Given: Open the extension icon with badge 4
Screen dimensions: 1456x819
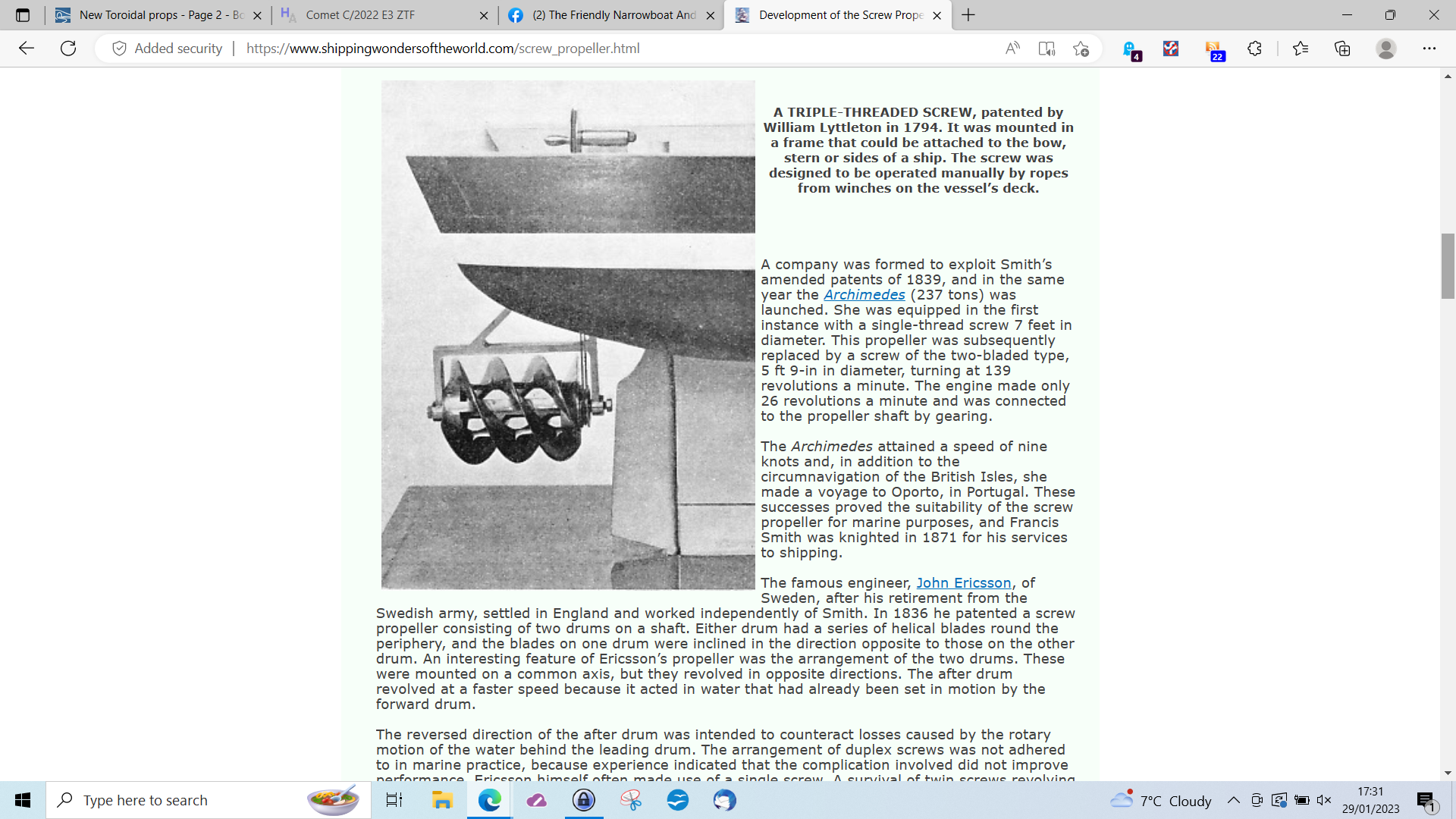Looking at the screenshot, I should pos(1131,50).
